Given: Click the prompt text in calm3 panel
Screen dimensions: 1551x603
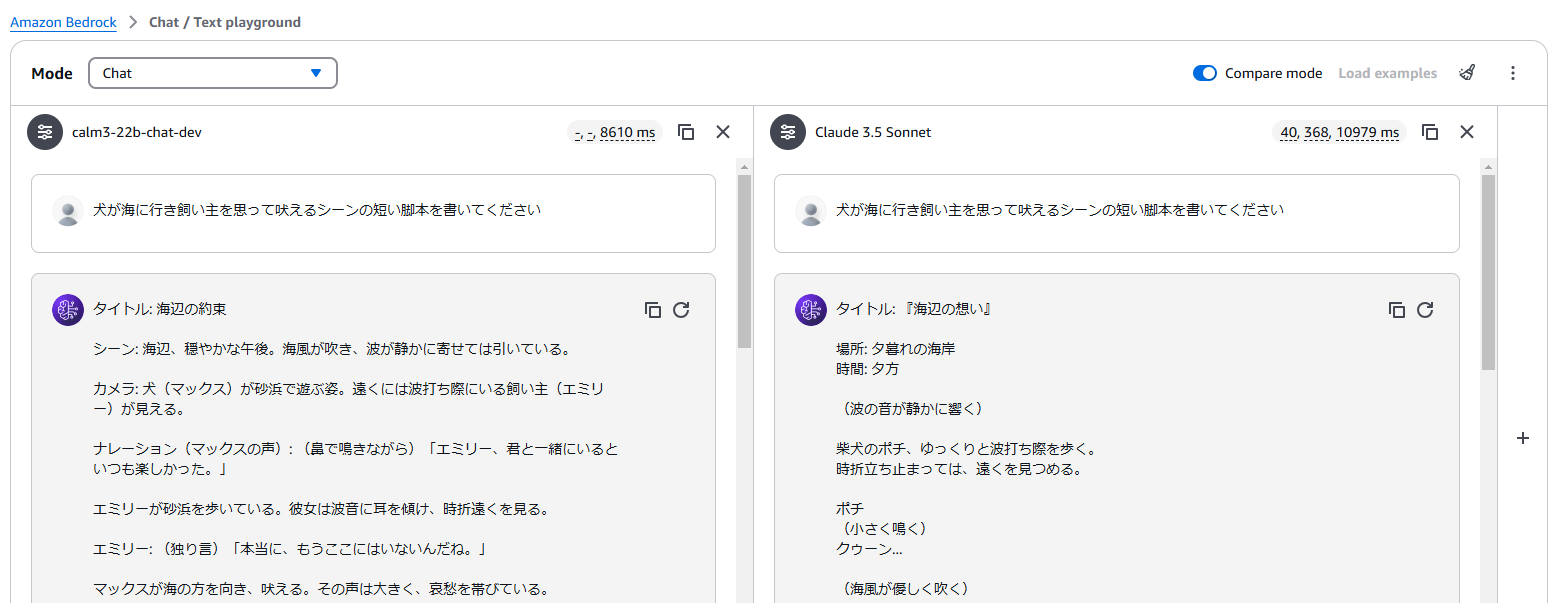Looking at the screenshot, I should [317, 211].
